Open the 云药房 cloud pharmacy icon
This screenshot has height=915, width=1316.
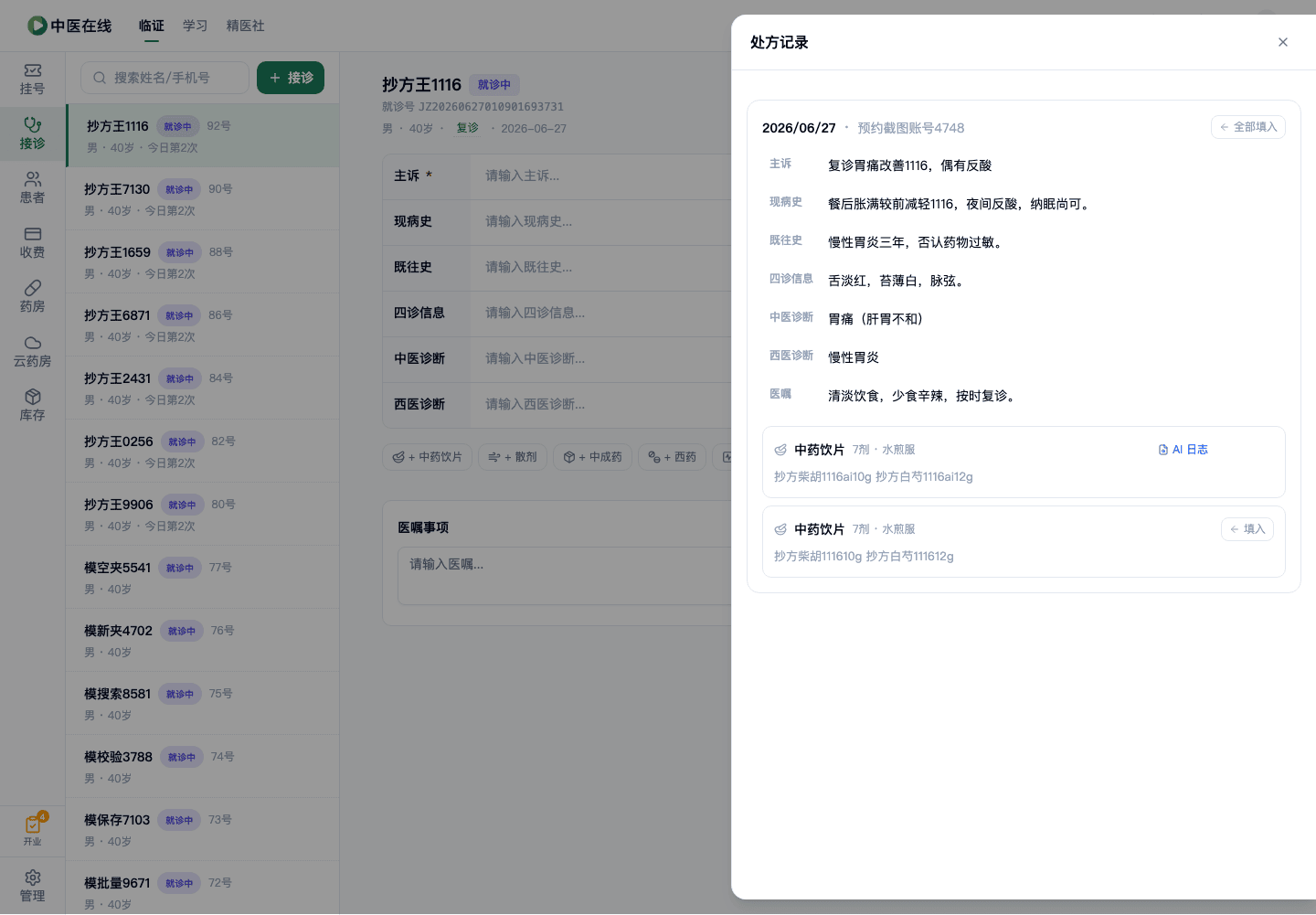click(33, 343)
